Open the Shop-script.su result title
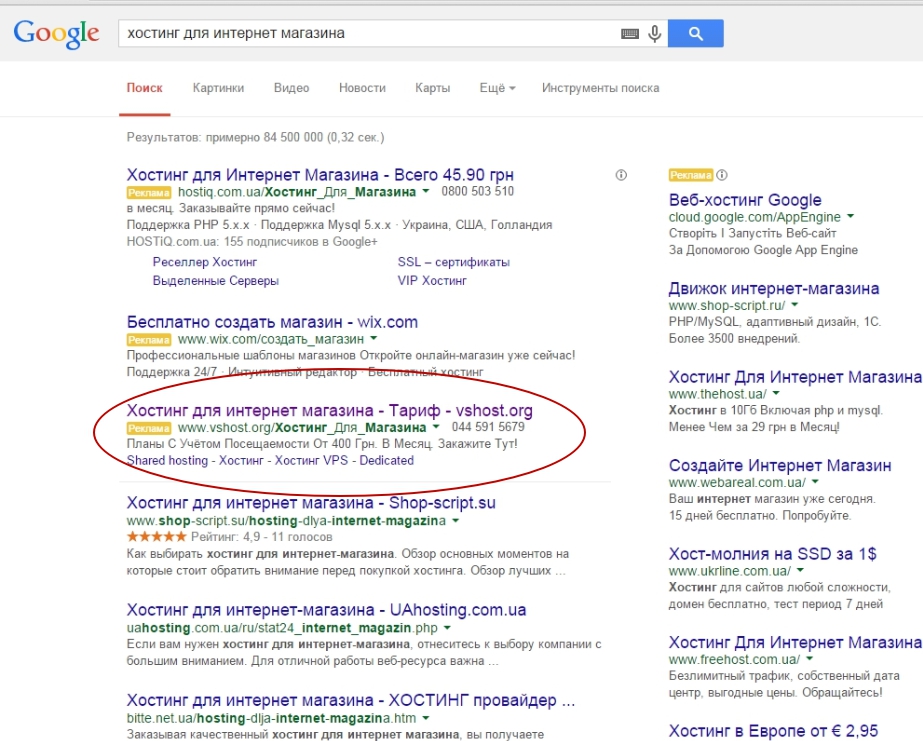Image resolution: width=923 pixels, height=741 pixels. click(311, 503)
